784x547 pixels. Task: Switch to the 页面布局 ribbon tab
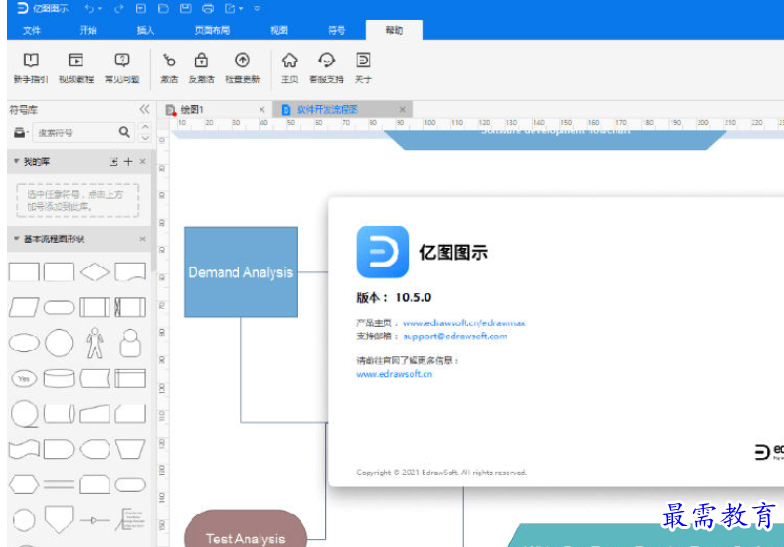coord(212,30)
